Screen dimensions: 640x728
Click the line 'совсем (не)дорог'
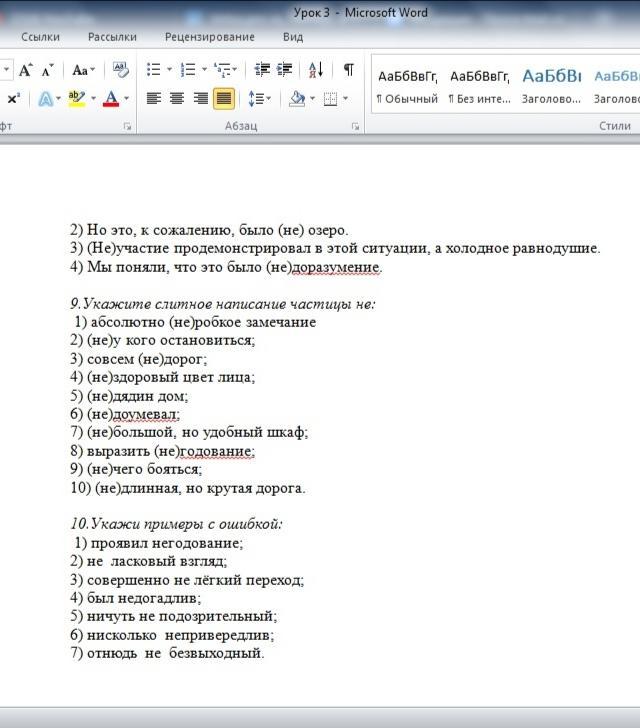tap(147, 359)
